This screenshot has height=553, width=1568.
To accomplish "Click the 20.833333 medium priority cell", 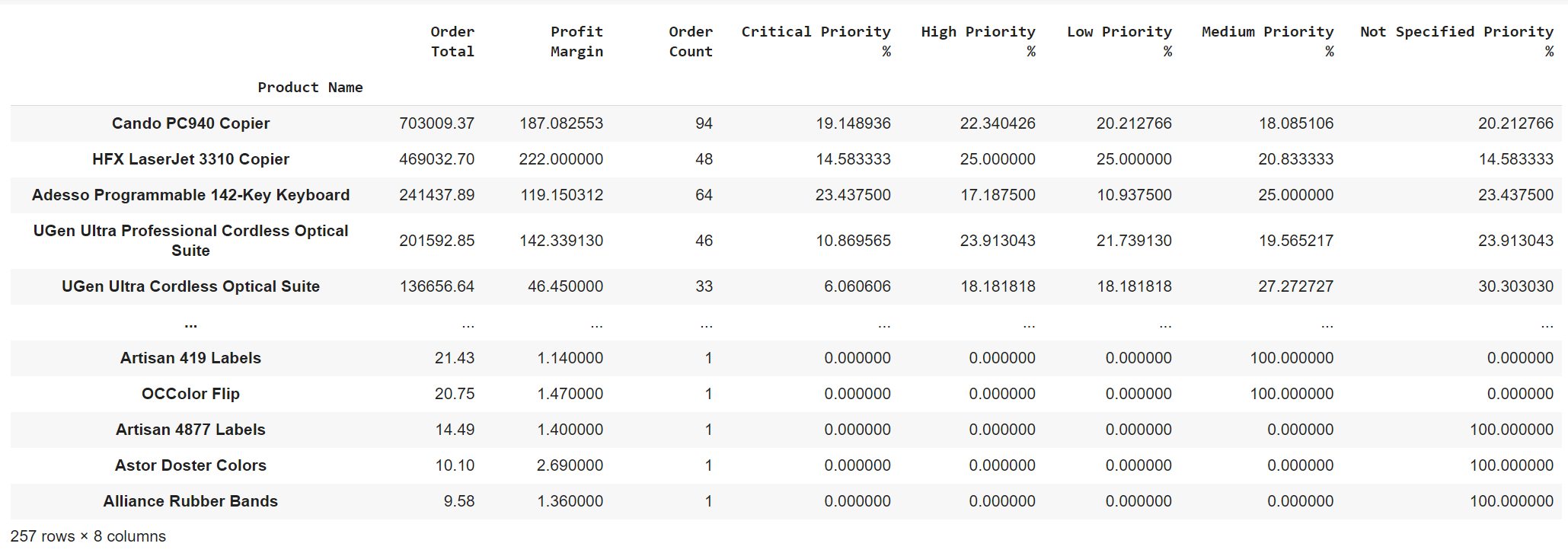I will pos(1295,159).
